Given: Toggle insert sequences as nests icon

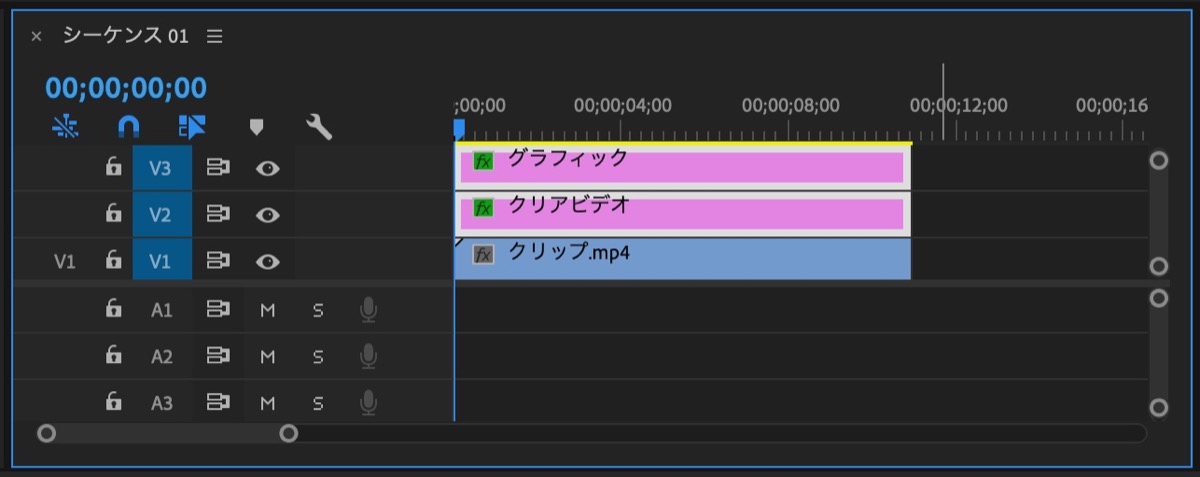Looking at the screenshot, I should [x=65, y=126].
